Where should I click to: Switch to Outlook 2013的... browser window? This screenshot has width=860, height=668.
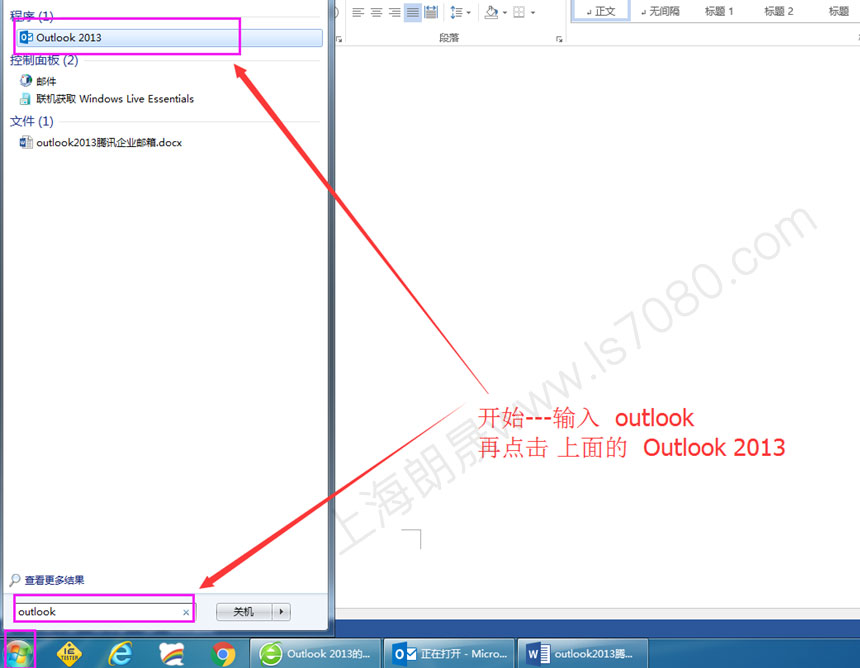pos(315,654)
